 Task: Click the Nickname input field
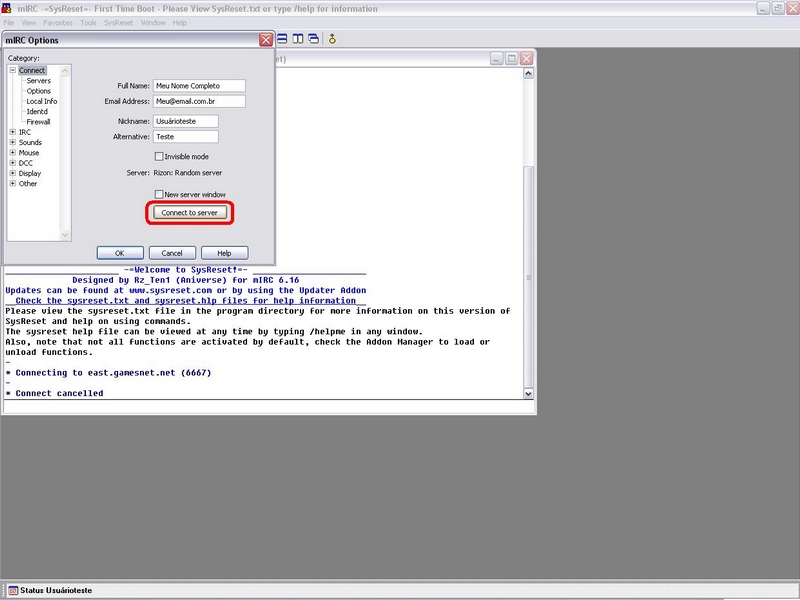coord(186,121)
